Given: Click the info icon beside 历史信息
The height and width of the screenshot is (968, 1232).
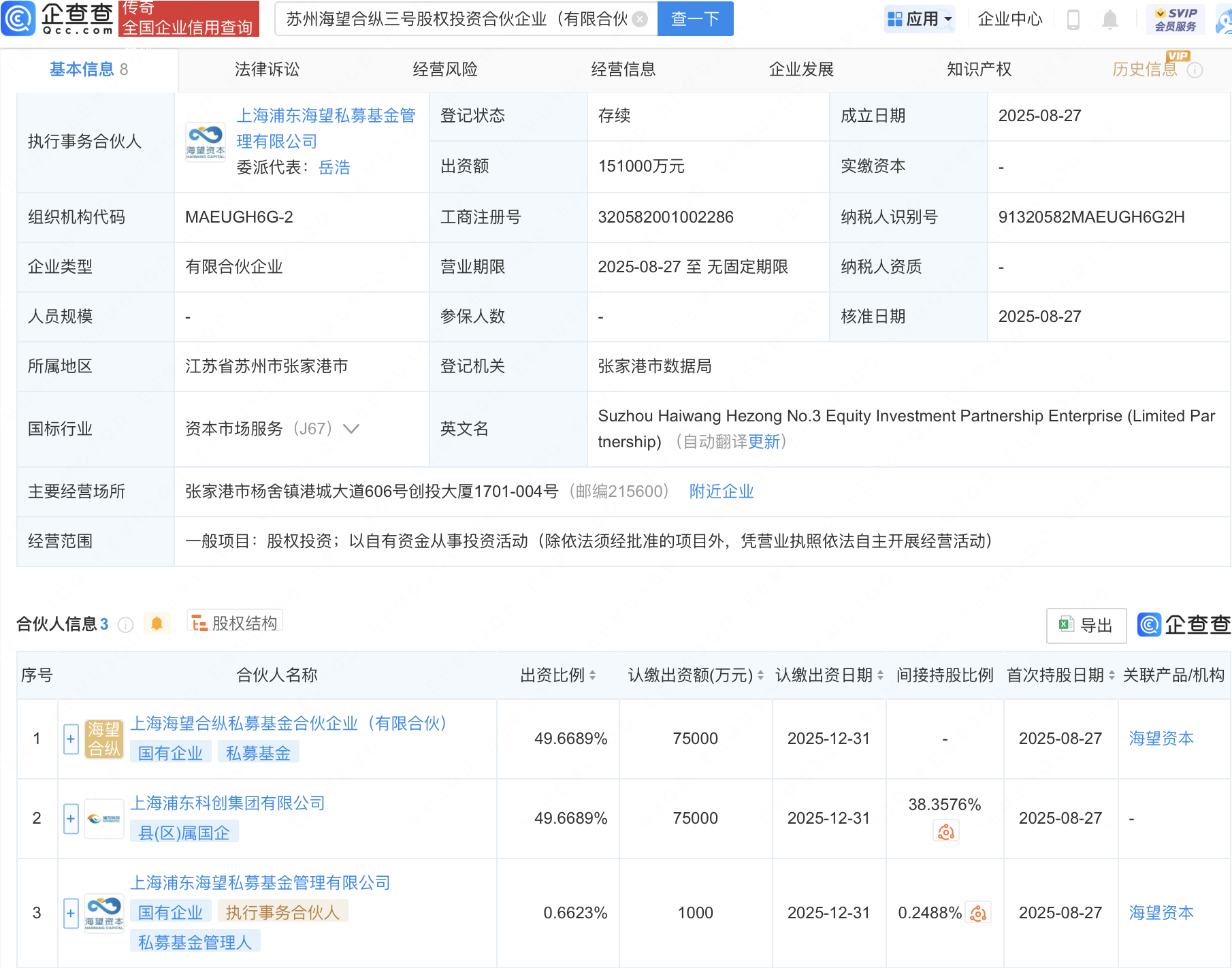Looking at the screenshot, I should [1195, 70].
